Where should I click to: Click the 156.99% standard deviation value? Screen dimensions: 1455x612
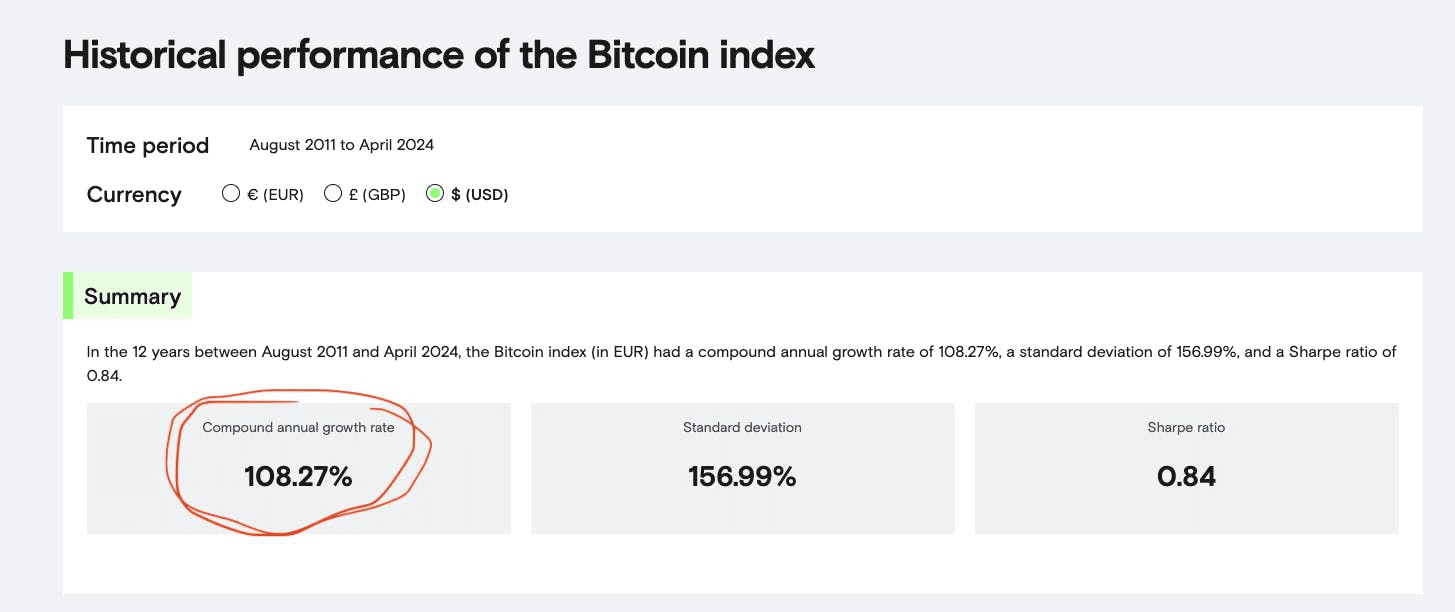coord(742,477)
